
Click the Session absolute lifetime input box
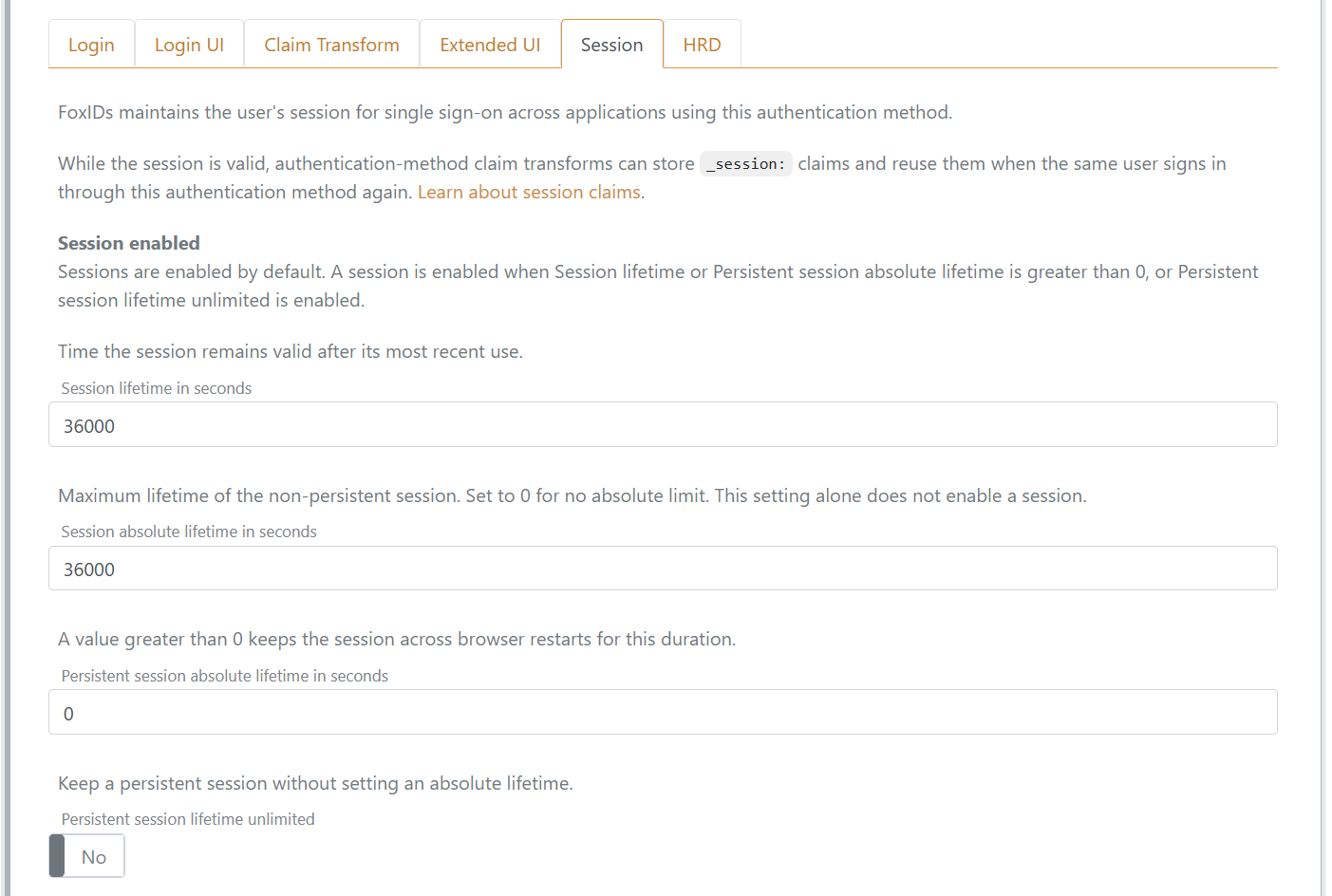[x=663, y=569]
